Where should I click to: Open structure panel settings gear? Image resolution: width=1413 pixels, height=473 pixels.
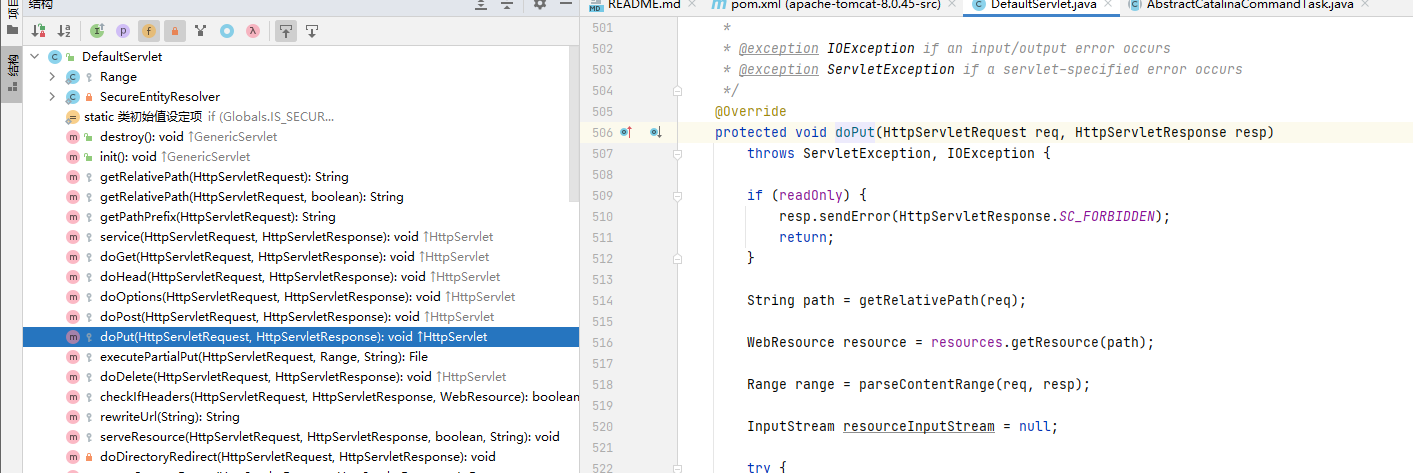[x=540, y=5]
